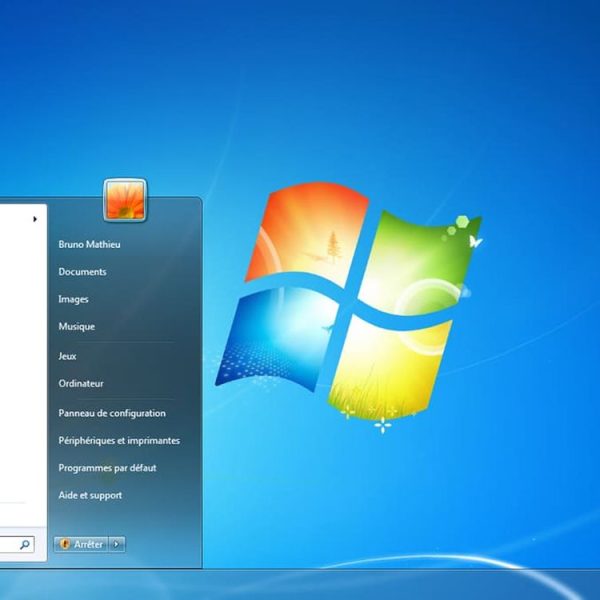The image size is (600, 600).
Task: Open the Bruno Mathieu user folder
Action: click(89, 244)
